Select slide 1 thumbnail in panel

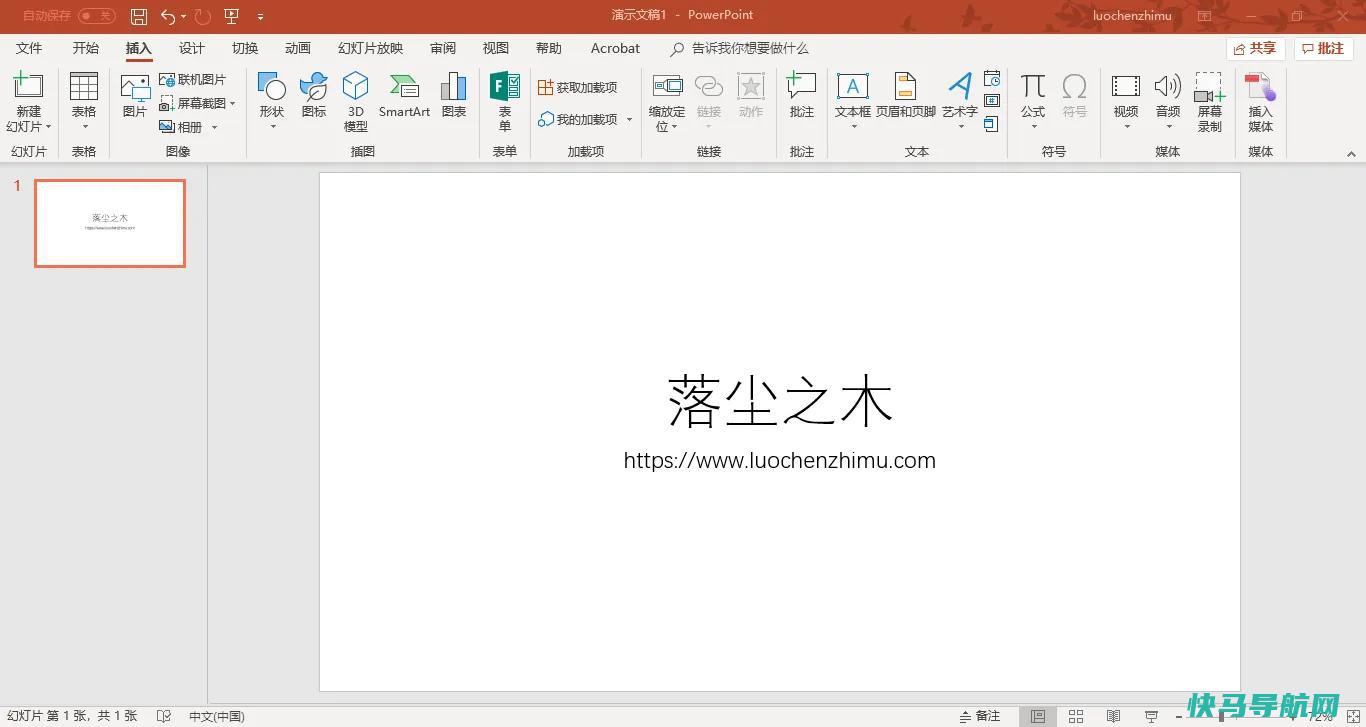point(110,223)
